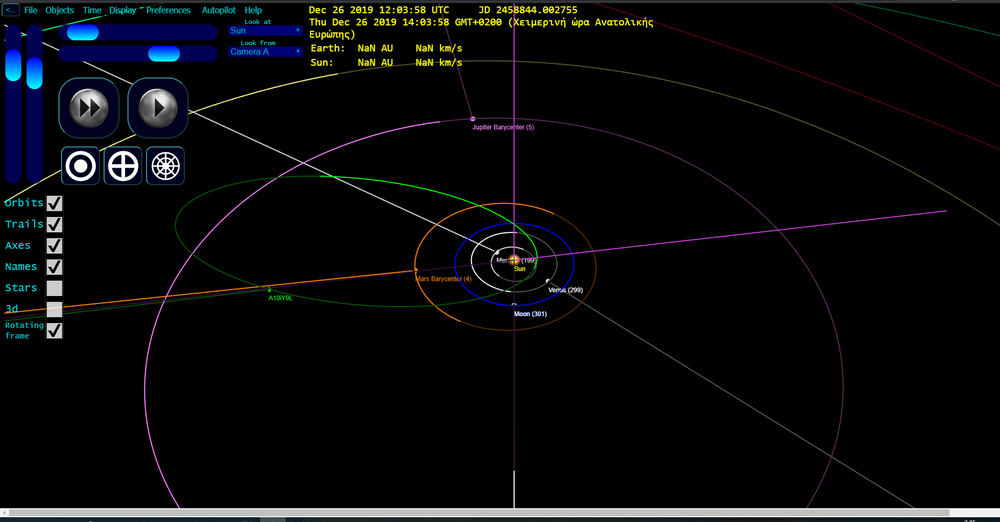1000x522 pixels.
Task: Click the horizontal scrollbar at window bottom
Action: (480, 514)
